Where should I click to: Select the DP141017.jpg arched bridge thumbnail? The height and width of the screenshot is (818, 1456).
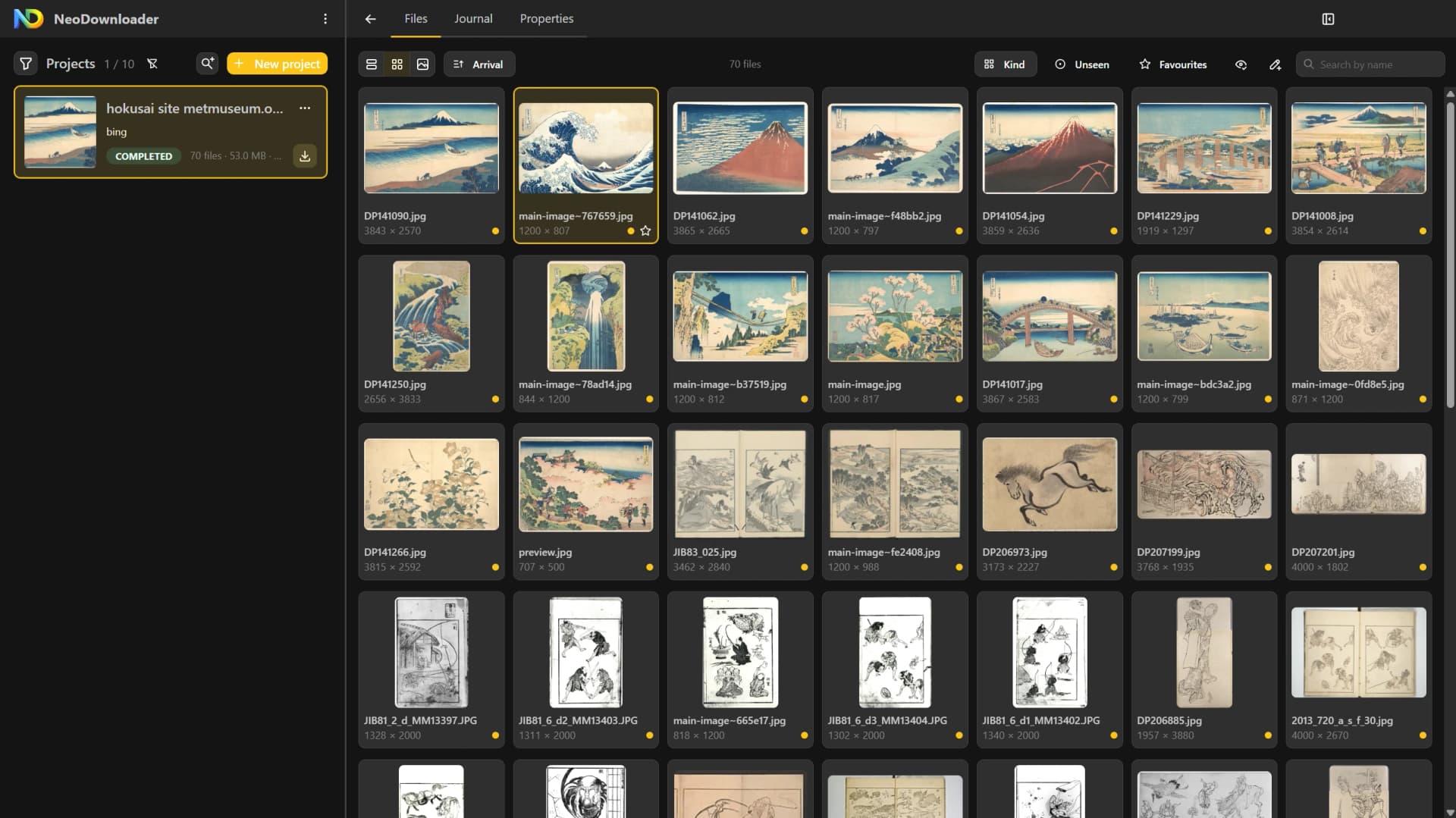(x=1050, y=316)
